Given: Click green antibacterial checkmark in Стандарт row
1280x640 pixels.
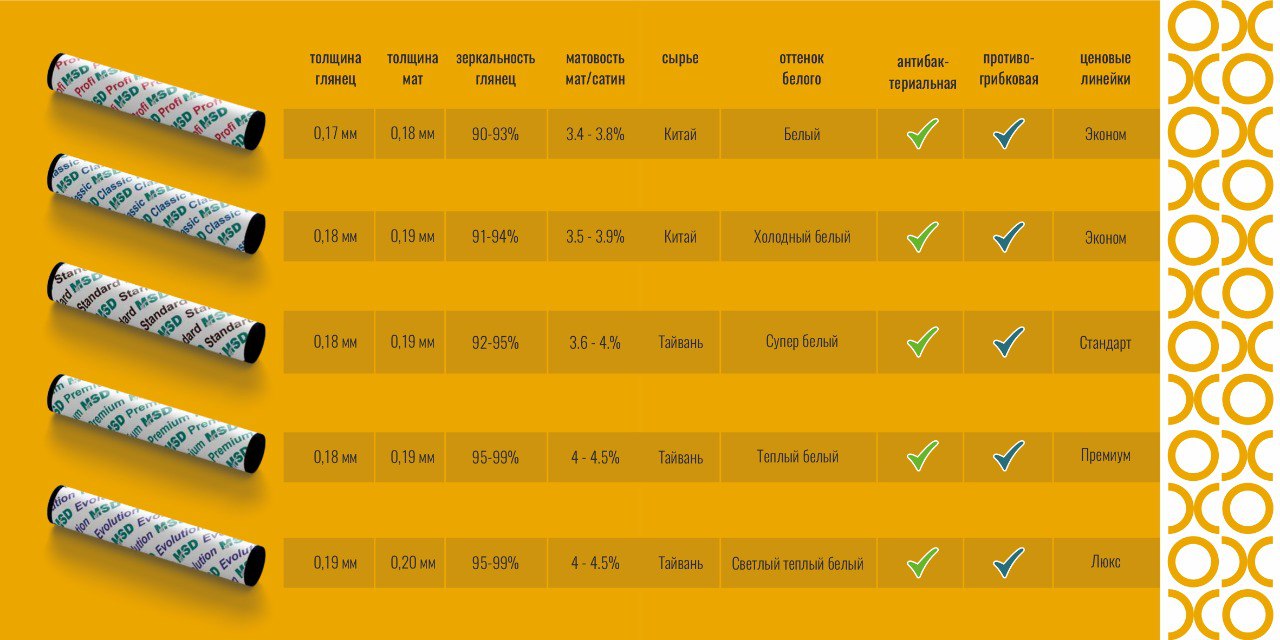Looking at the screenshot, I should coord(922,342).
